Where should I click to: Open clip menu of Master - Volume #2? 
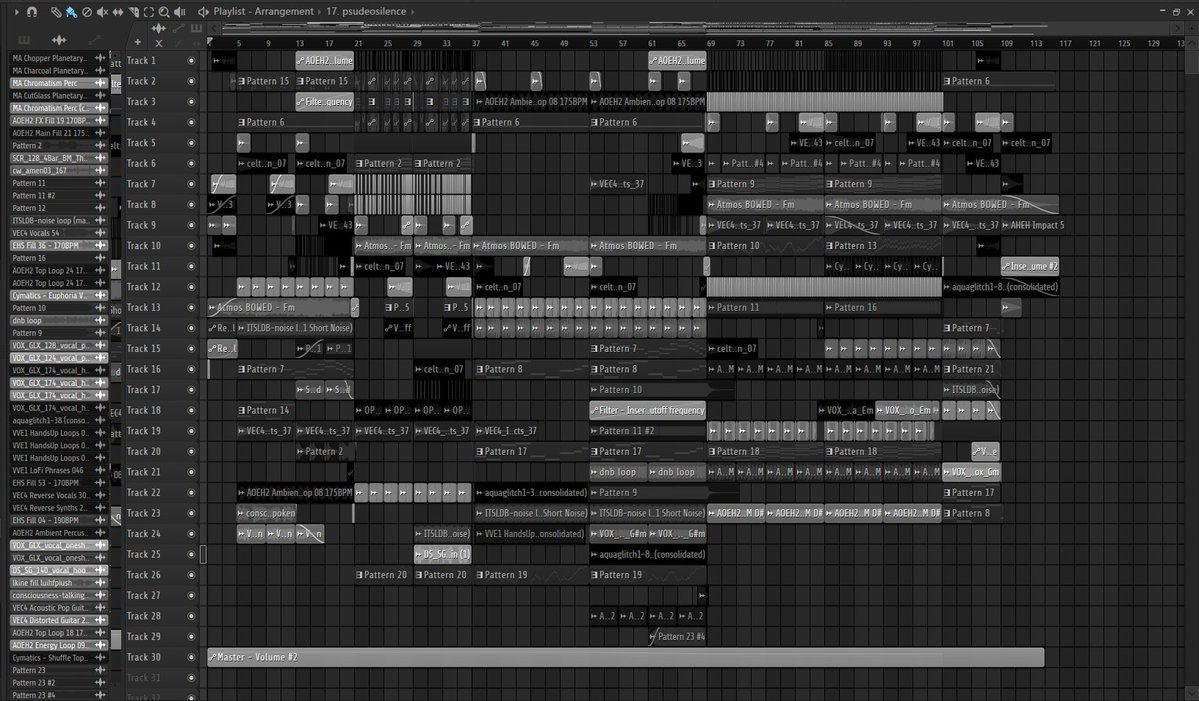213,657
